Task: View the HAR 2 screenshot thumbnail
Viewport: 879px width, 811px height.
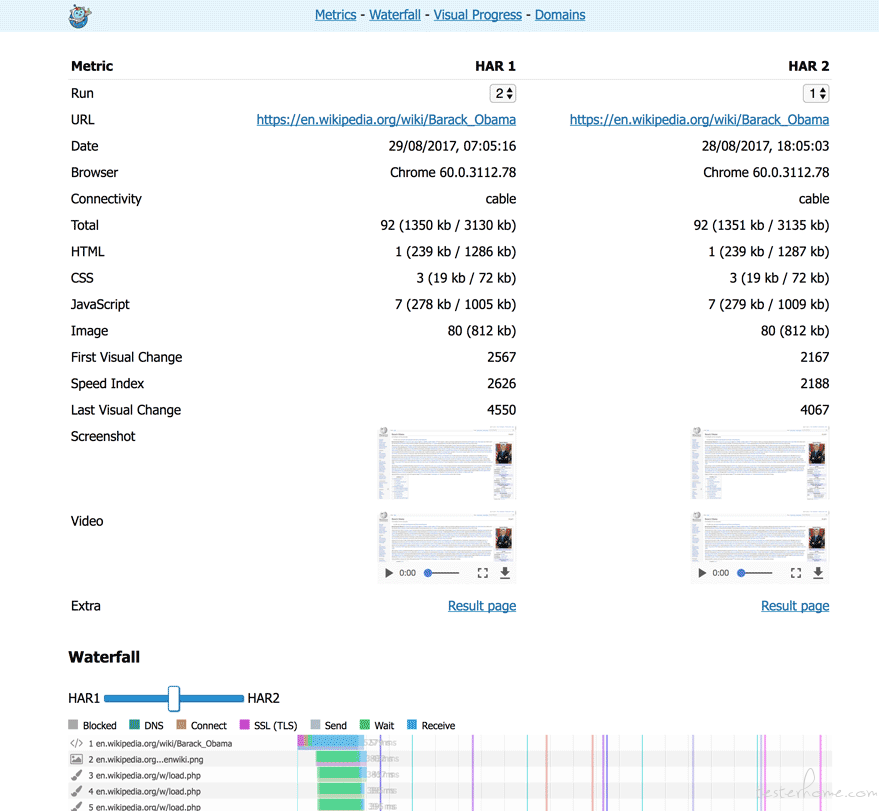Action: 760,463
